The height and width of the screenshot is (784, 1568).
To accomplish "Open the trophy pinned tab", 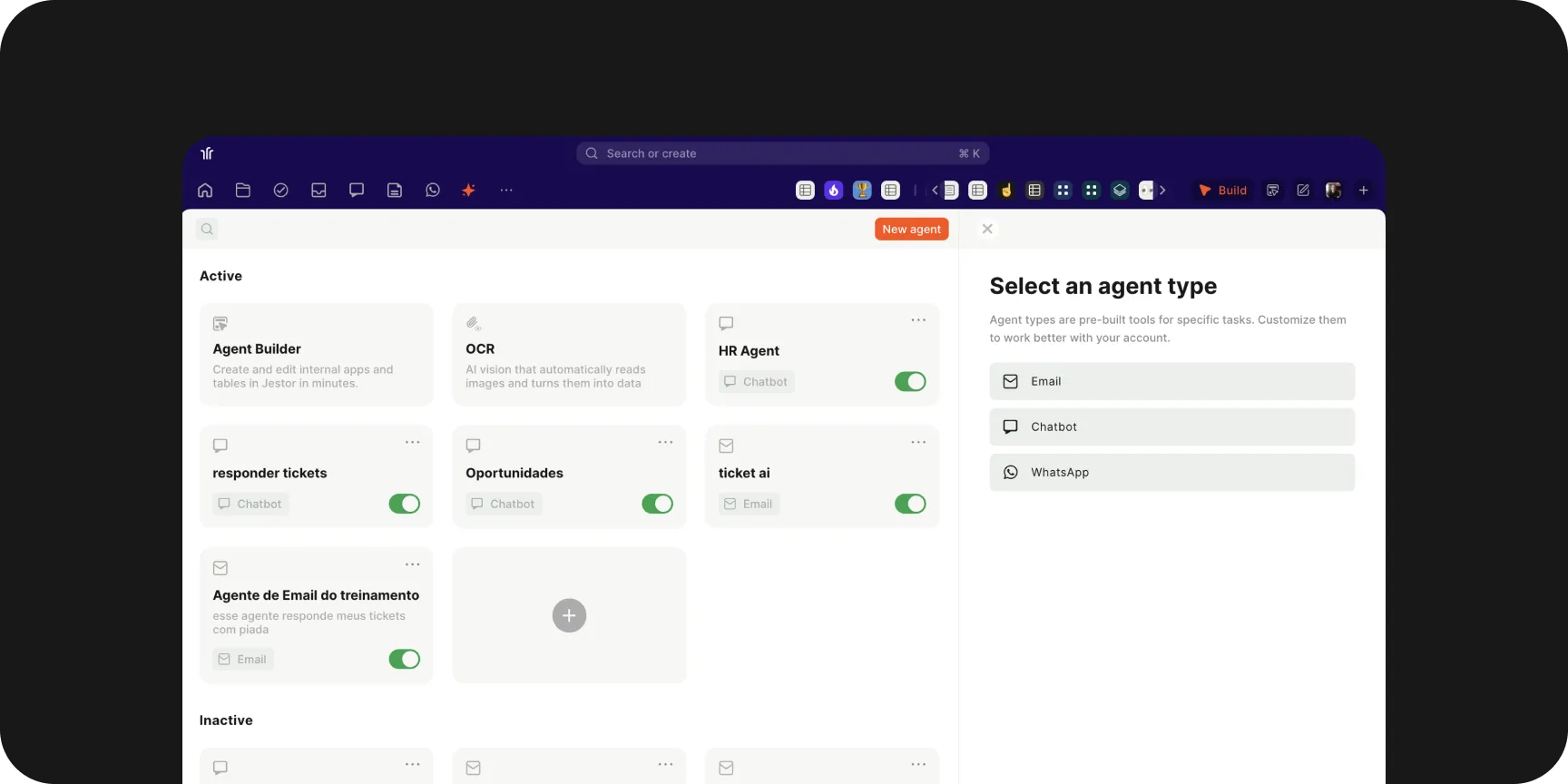I will pyautogui.click(x=862, y=190).
